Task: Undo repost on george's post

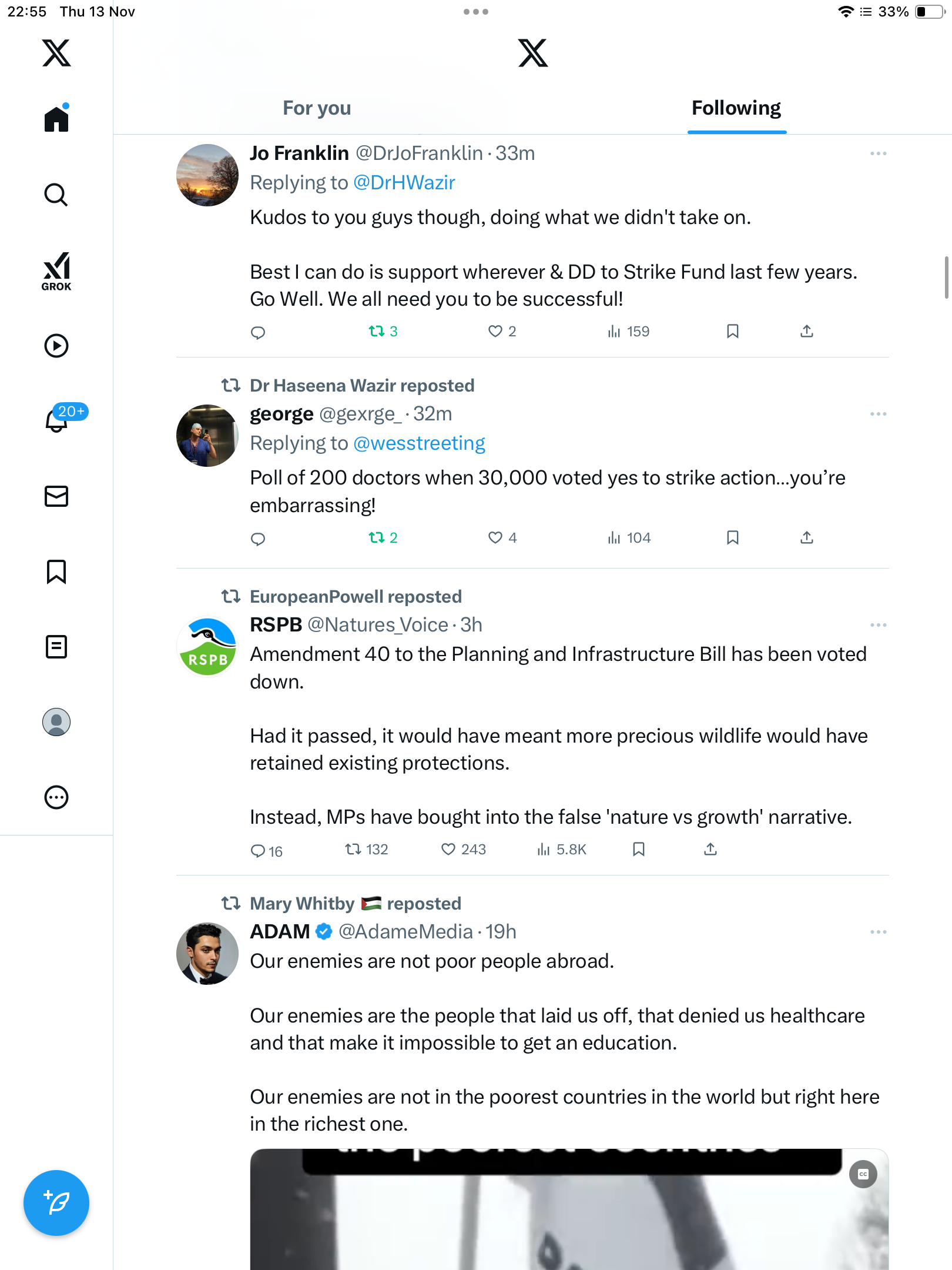Action: [x=377, y=537]
